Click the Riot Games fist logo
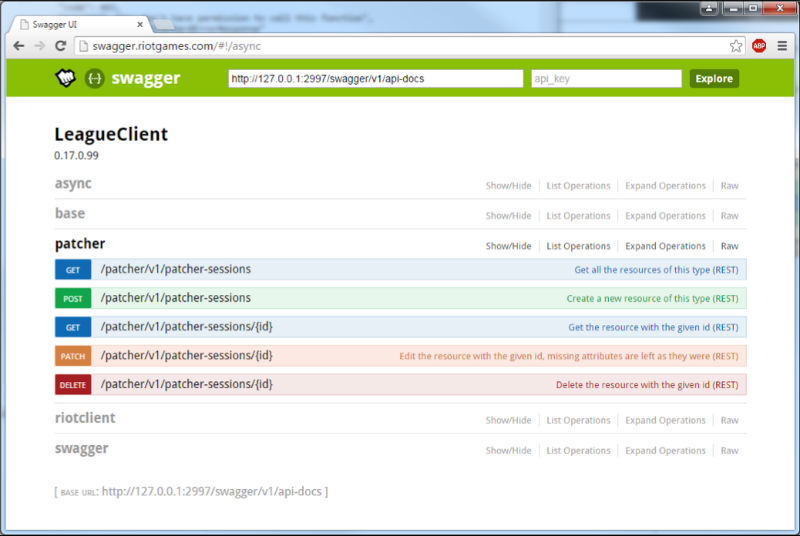This screenshot has width=800, height=536. [x=65, y=78]
